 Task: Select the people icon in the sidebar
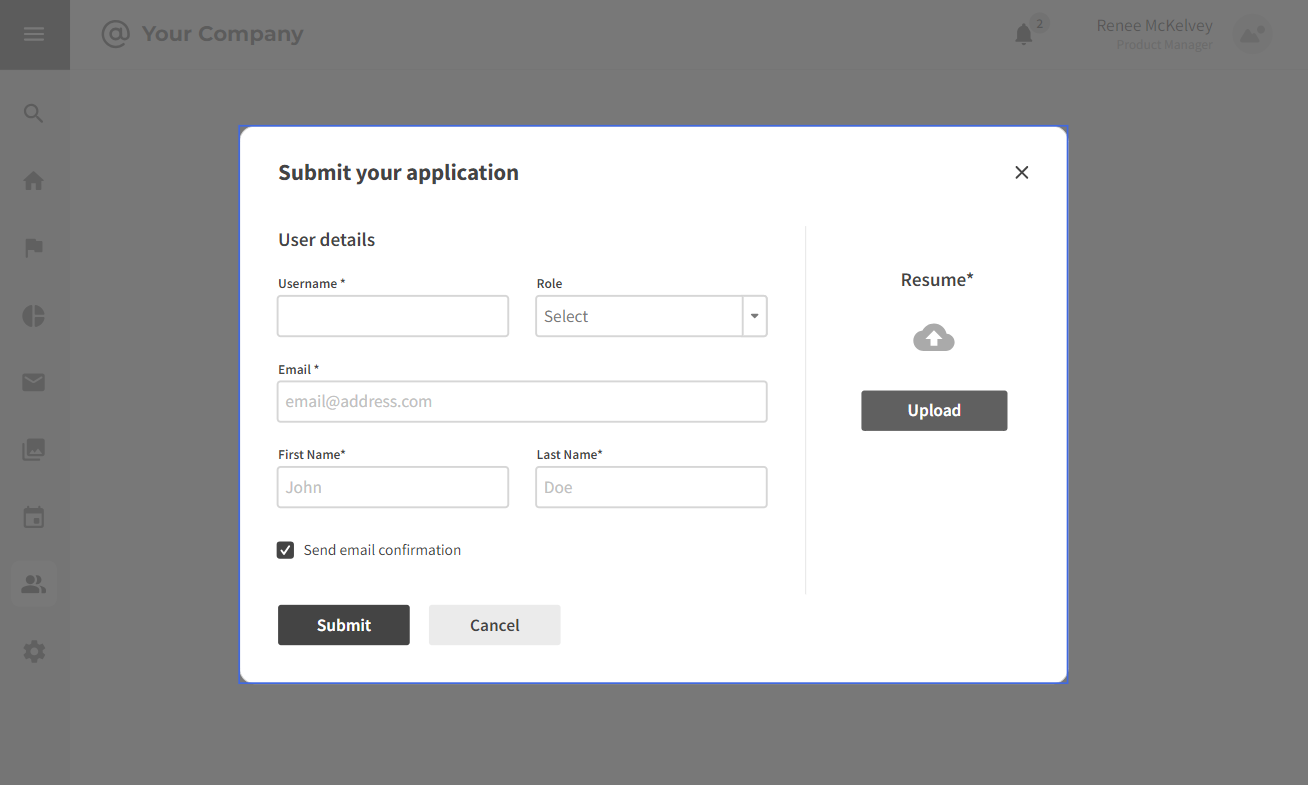coord(33,584)
